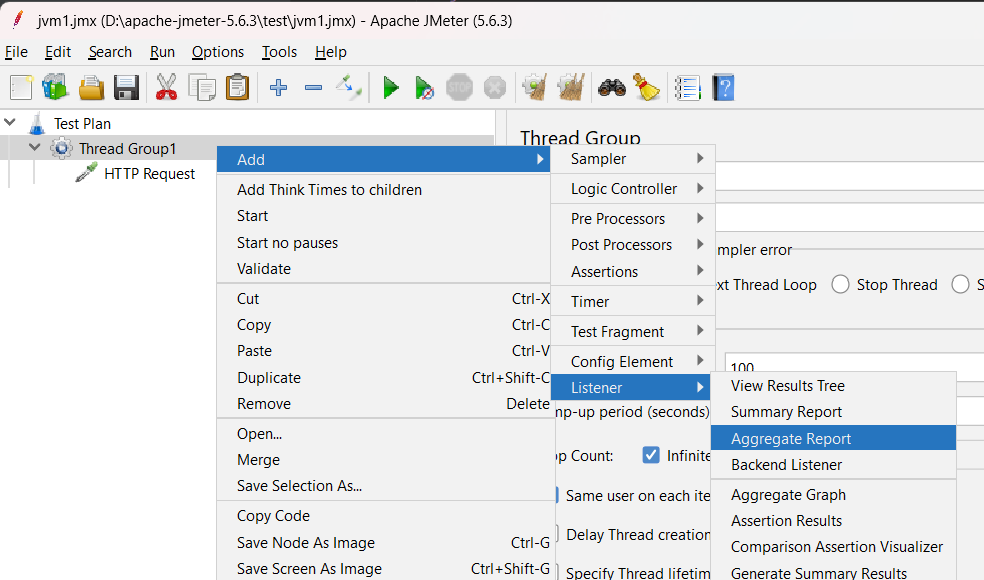The image size is (984, 580).
Task: Choose Backend Listener entry
Action: (x=833, y=465)
